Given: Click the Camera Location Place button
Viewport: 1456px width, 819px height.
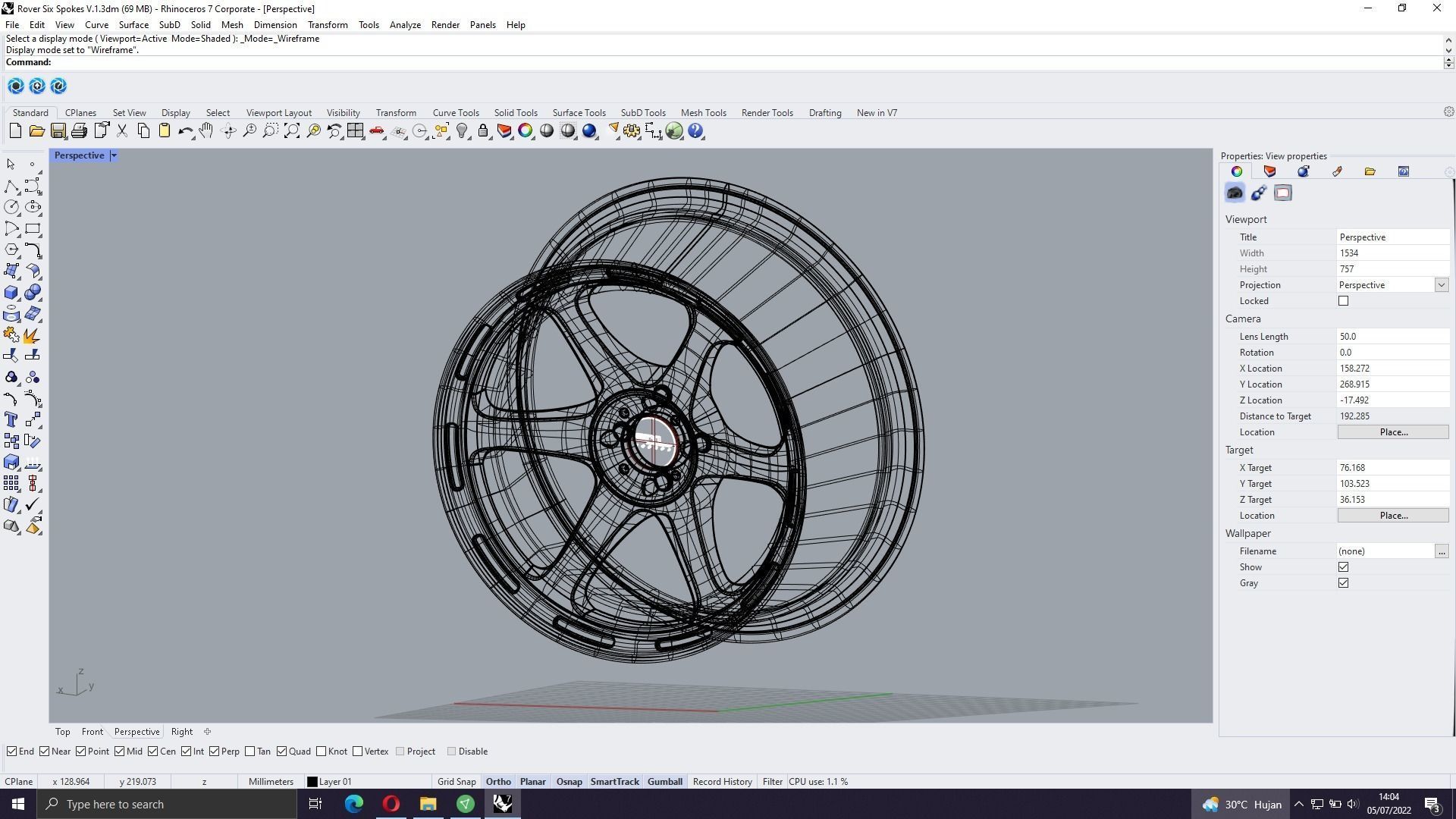Looking at the screenshot, I should [x=1392, y=432].
